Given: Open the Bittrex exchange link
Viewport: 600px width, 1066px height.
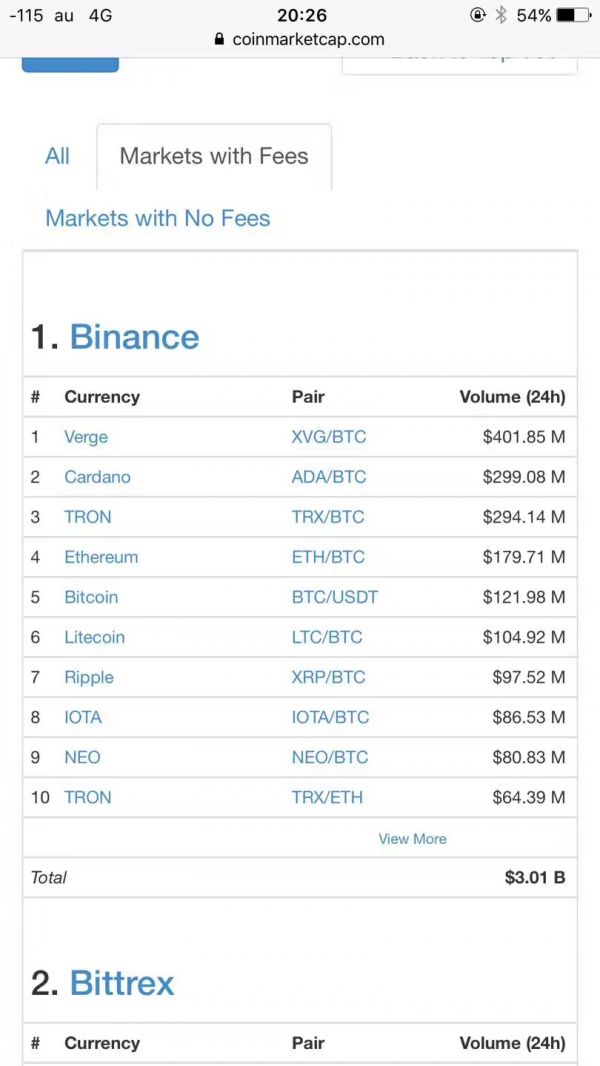Looking at the screenshot, I should tap(122, 983).
